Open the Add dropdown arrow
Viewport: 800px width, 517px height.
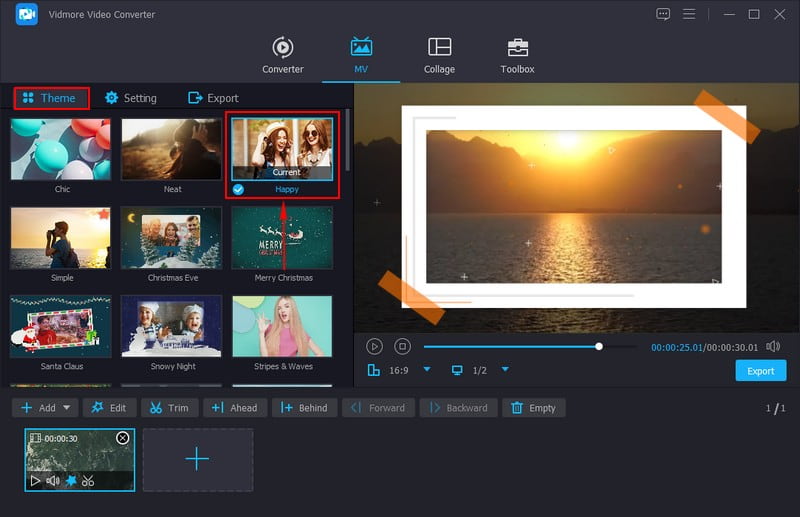click(x=67, y=408)
